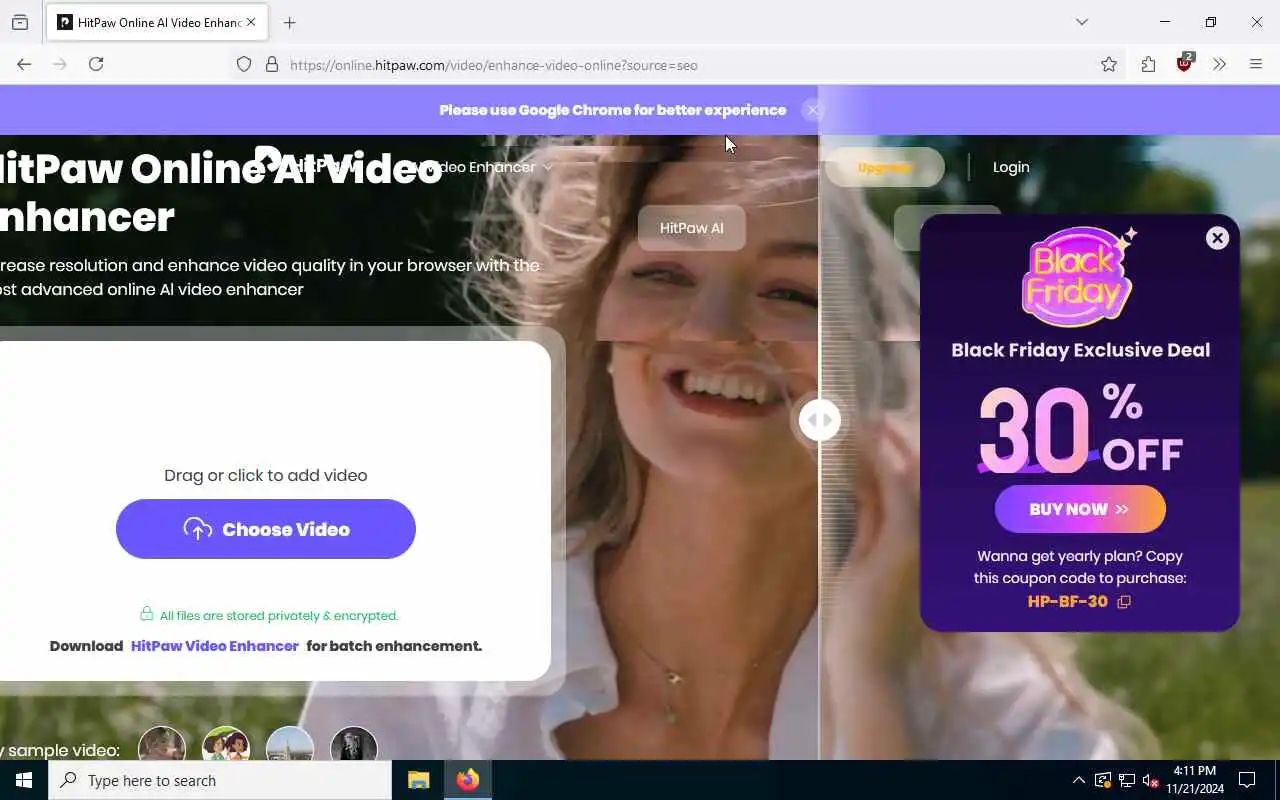The image size is (1280, 800).
Task: Open a new browser tab
Action: point(290,22)
